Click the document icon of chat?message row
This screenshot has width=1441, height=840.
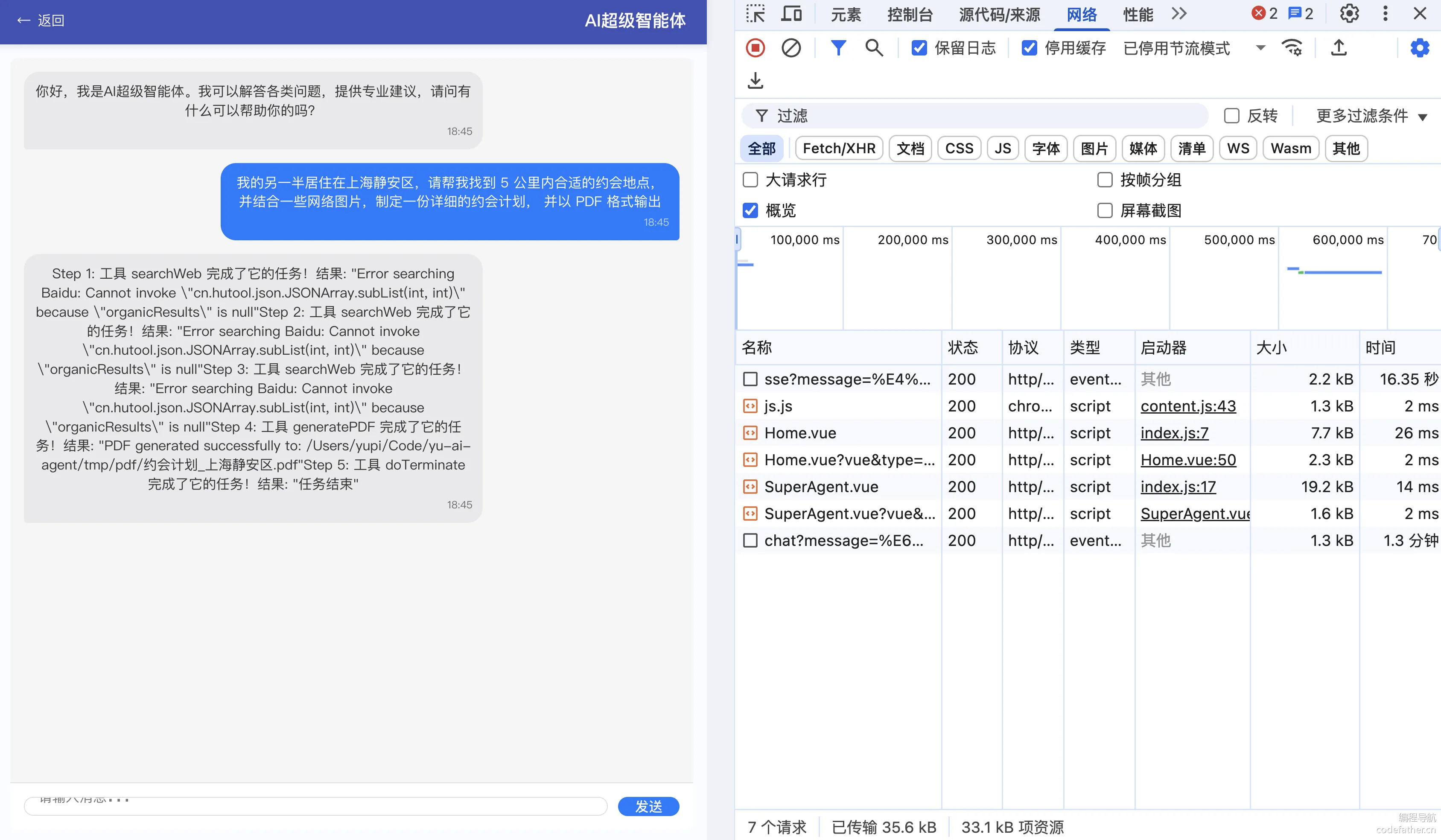tap(750, 540)
